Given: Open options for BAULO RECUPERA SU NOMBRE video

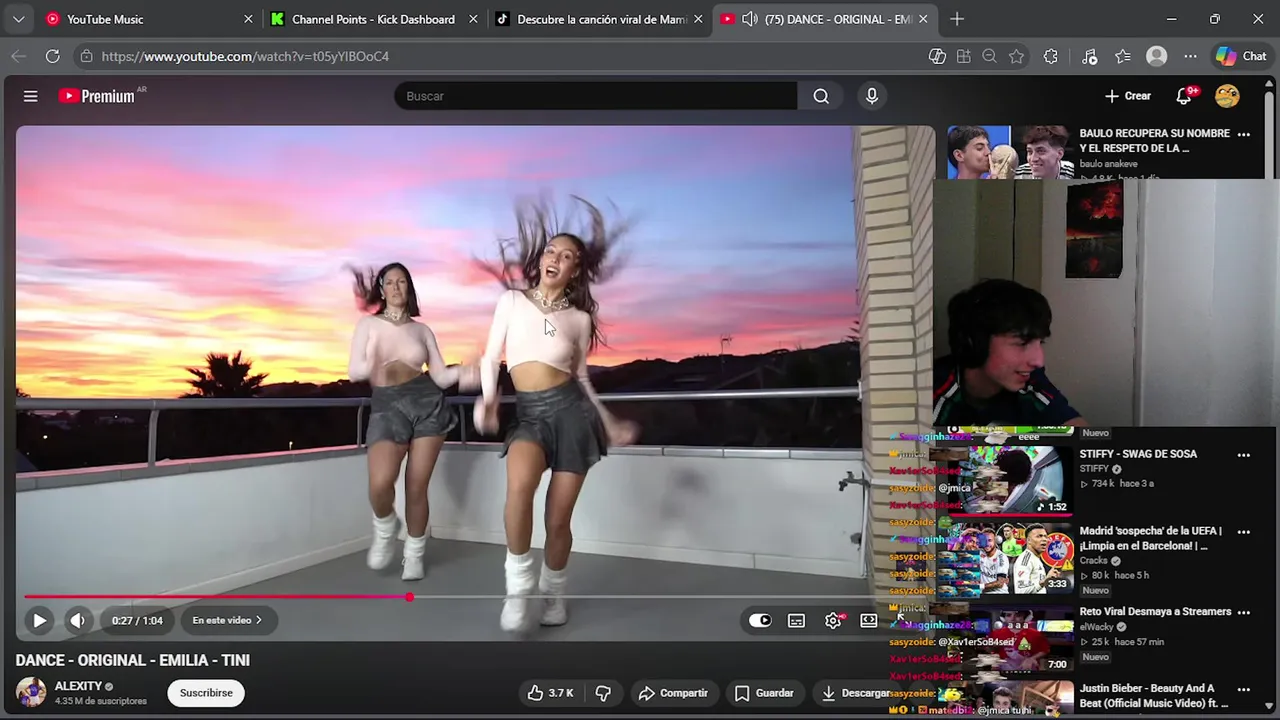Looking at the screenshot, I should (x=1244, y=134).
